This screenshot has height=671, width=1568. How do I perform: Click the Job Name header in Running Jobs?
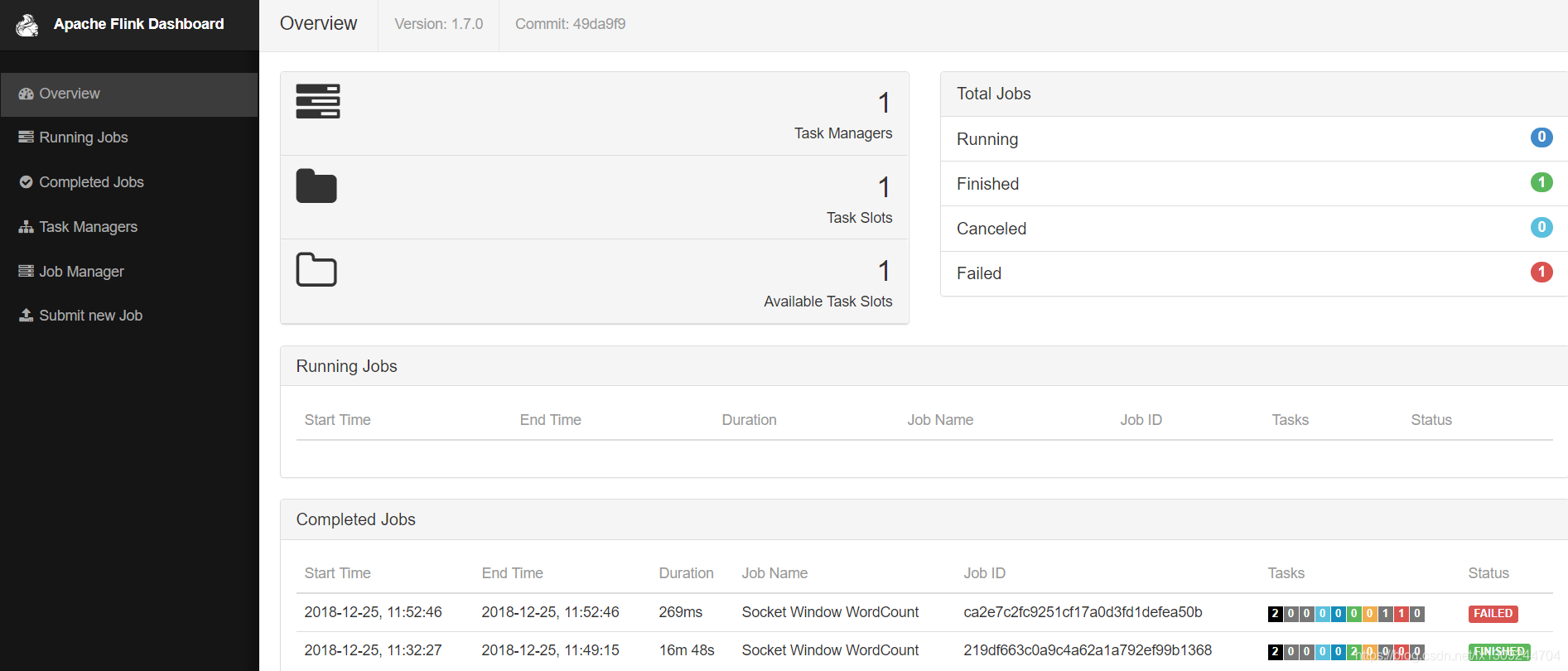point(940,420)
